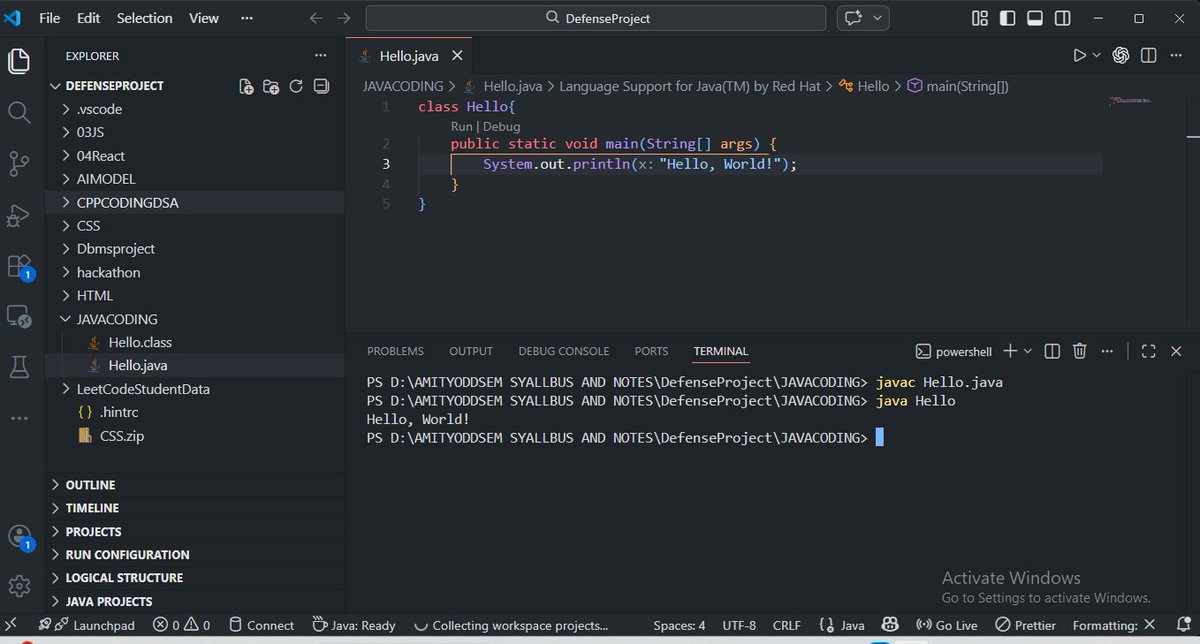Open Copilot status icon in status bar
The width and height of the screenshot is (1200, 644).
click(889, 625)
